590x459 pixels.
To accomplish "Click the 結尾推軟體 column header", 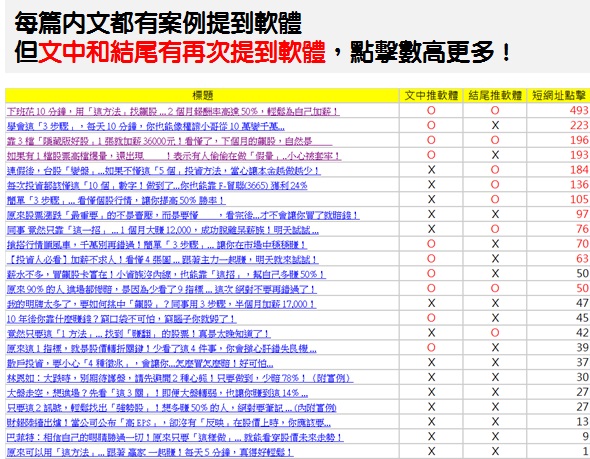I will [495, 96].
